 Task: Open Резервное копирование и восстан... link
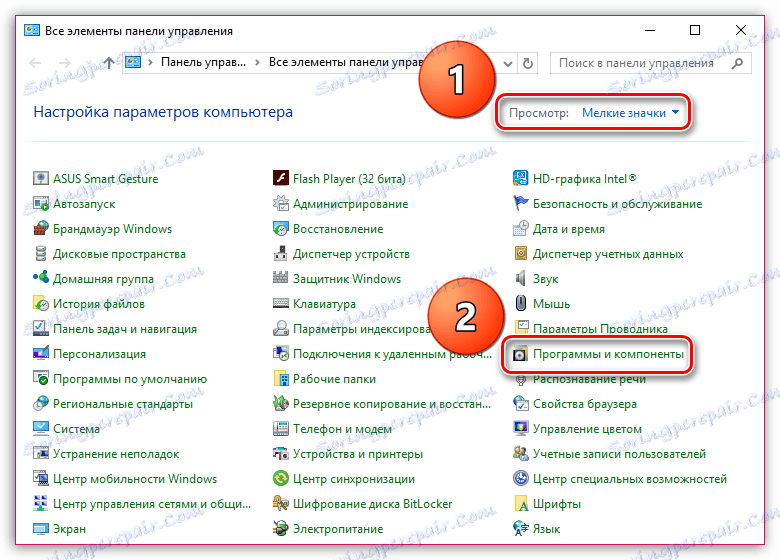pos(391,404)
